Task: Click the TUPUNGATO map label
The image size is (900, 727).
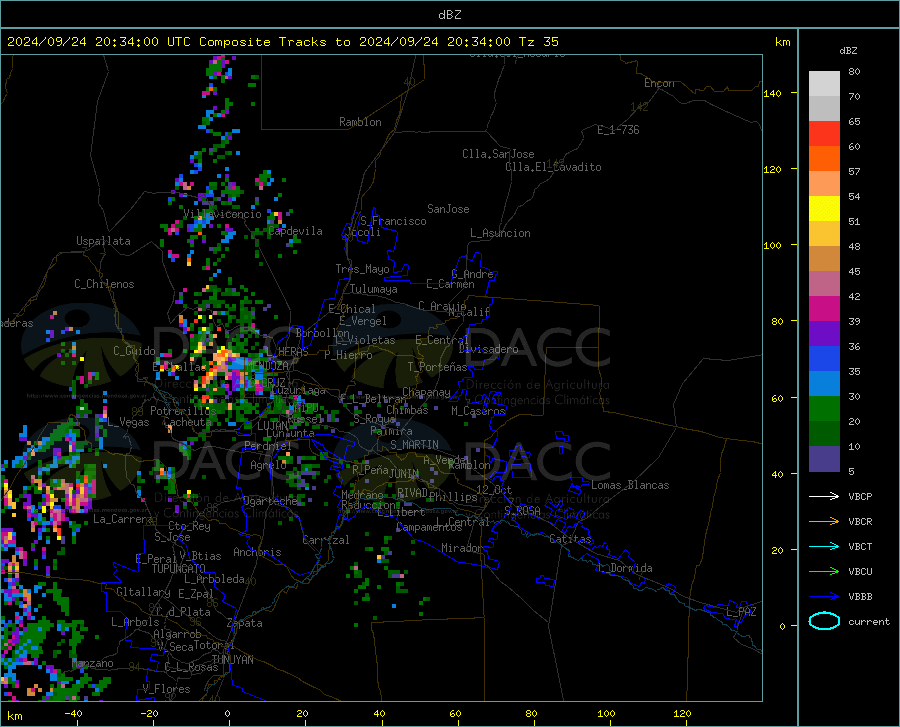Action: click(179, 569)
